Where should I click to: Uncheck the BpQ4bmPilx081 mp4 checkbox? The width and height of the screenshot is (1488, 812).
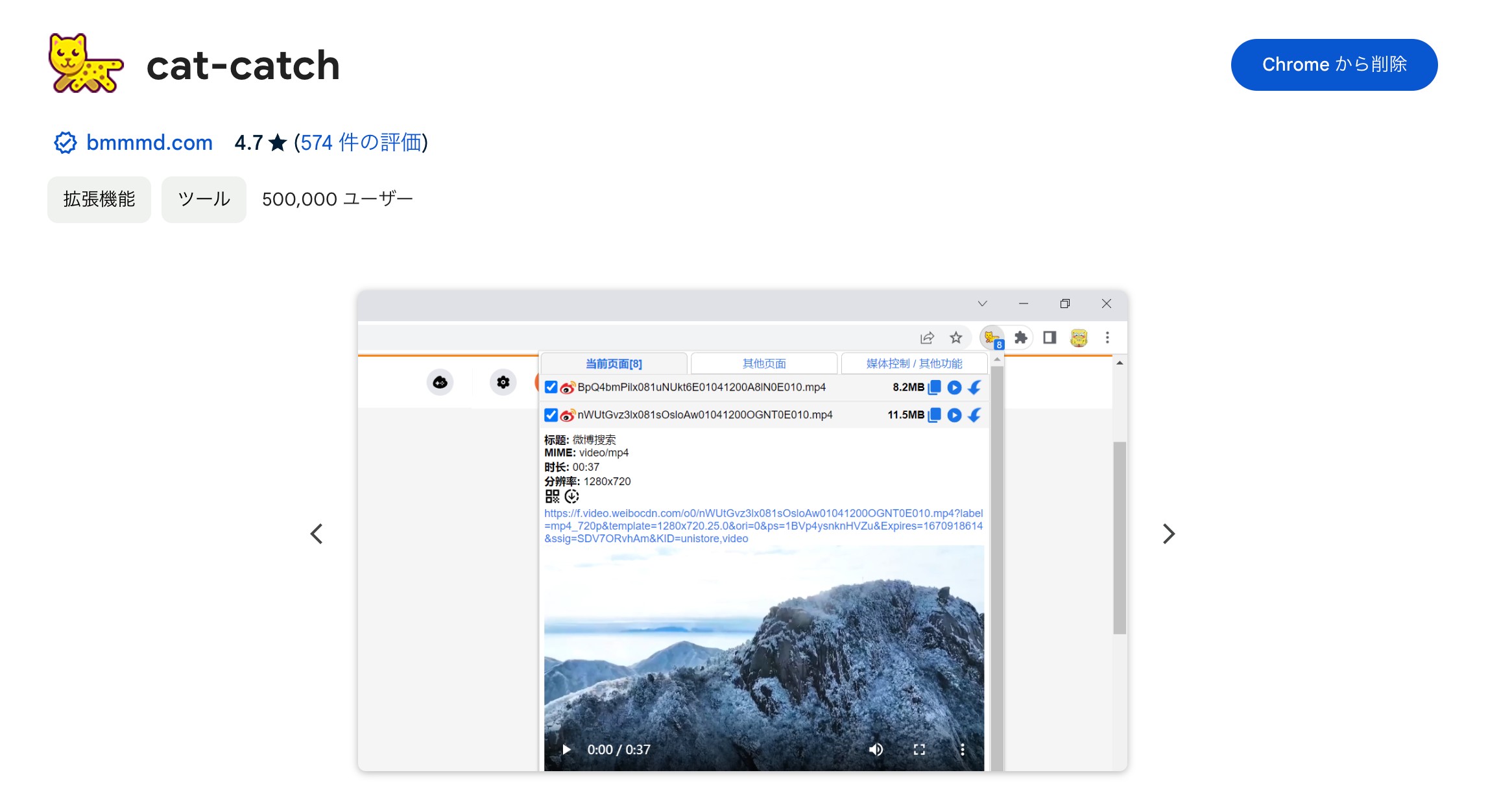point(551,387)
